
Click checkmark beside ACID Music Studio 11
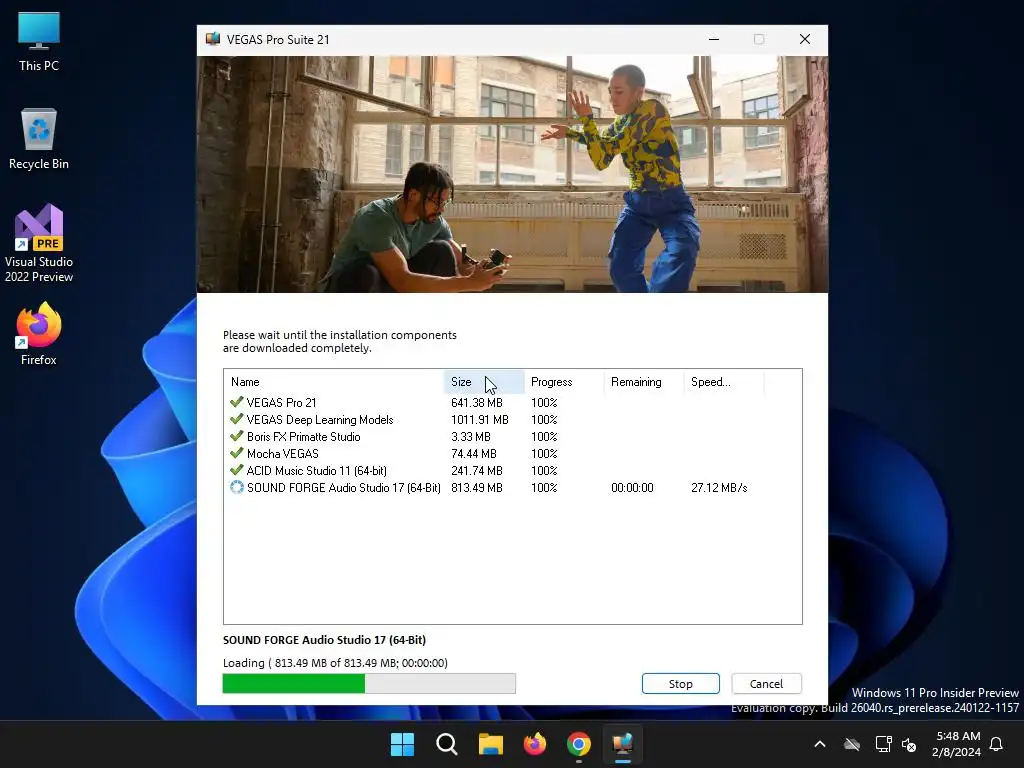[236, 470]
